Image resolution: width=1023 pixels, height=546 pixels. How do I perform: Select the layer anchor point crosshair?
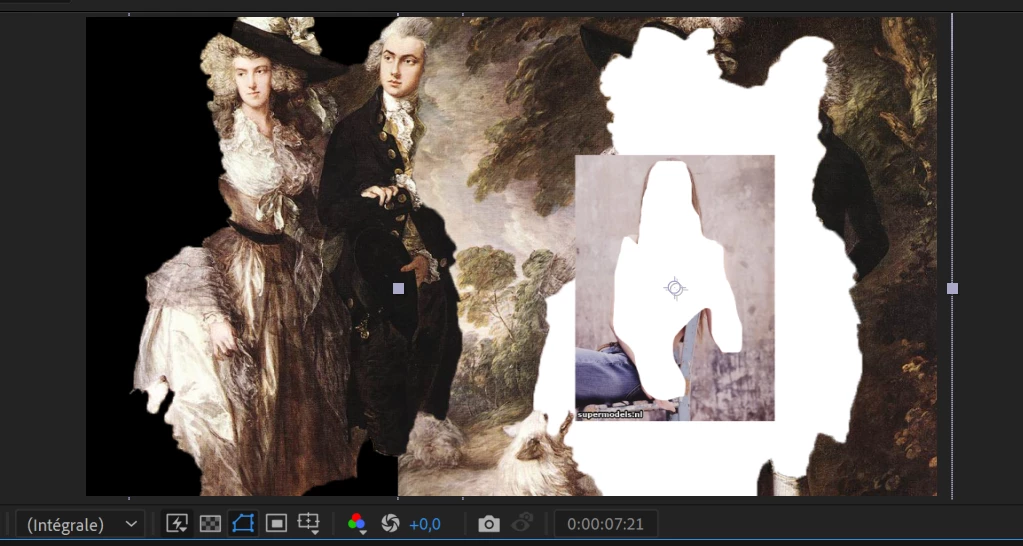(675, 288)
